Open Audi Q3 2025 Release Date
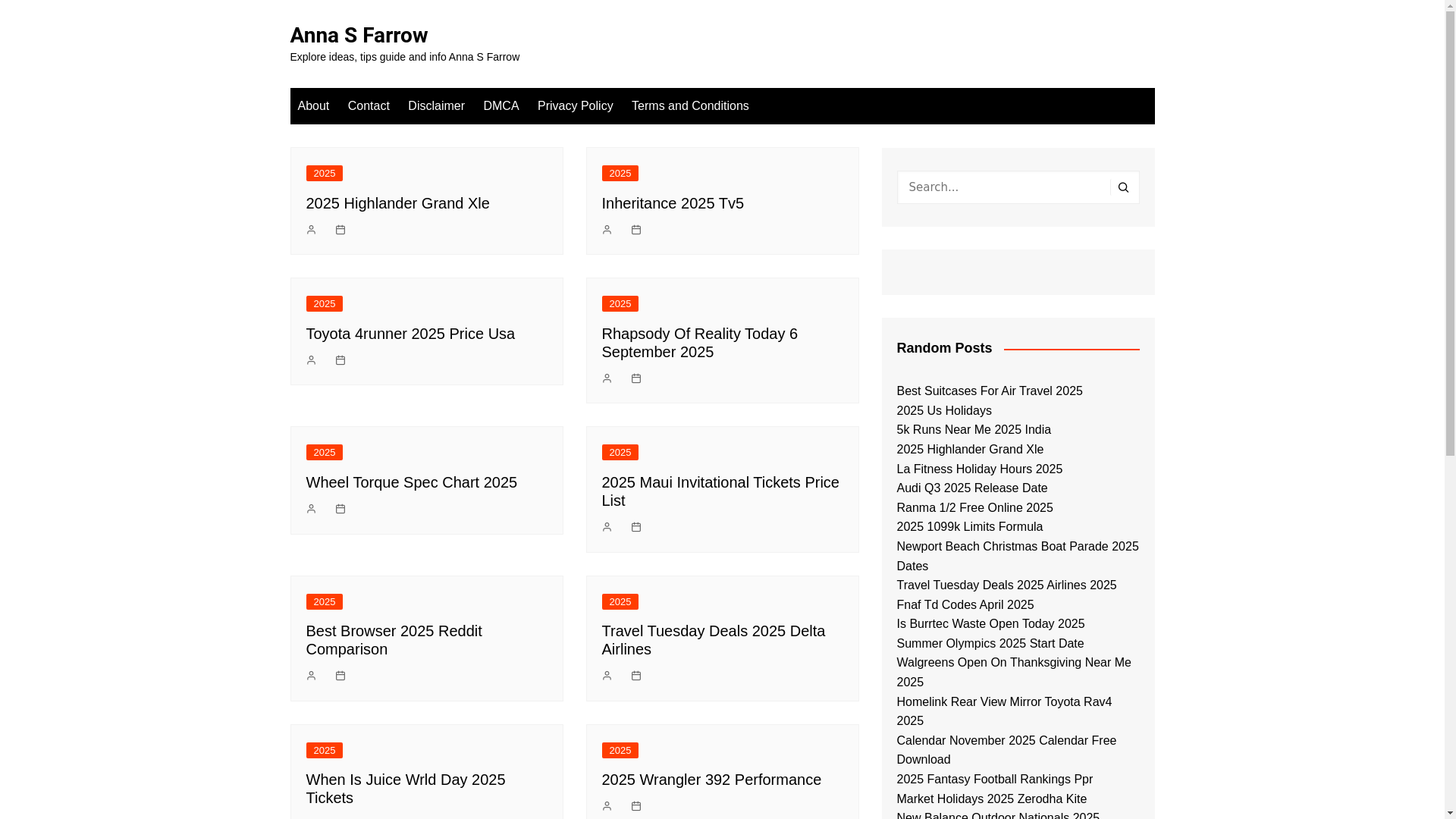 coord(971,488)
